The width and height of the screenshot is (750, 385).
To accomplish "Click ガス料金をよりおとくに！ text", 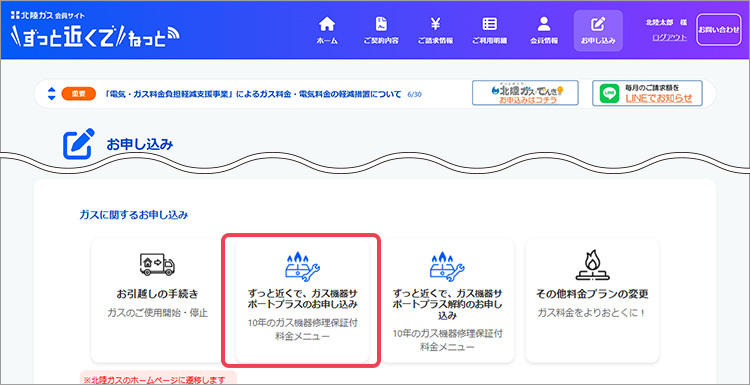I will [x=592, y=313].
